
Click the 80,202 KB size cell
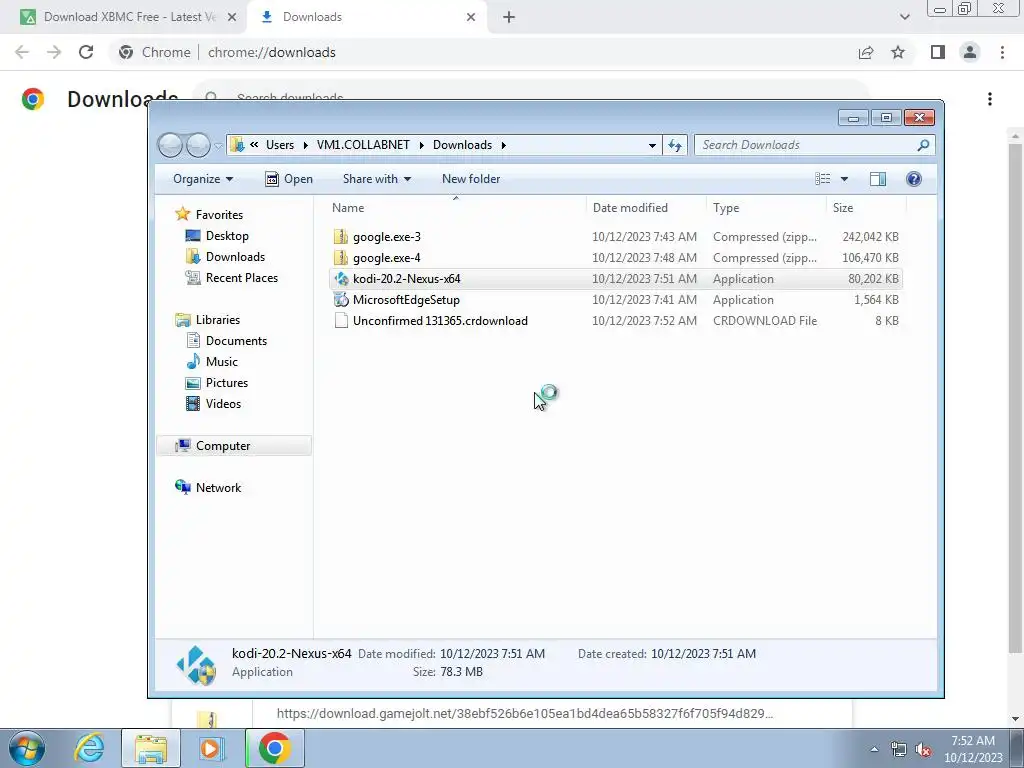(873, 279)
